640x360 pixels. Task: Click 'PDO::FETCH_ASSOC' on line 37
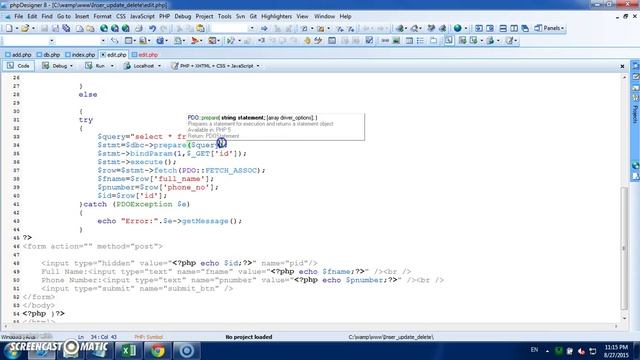click(x=219, y=170)
